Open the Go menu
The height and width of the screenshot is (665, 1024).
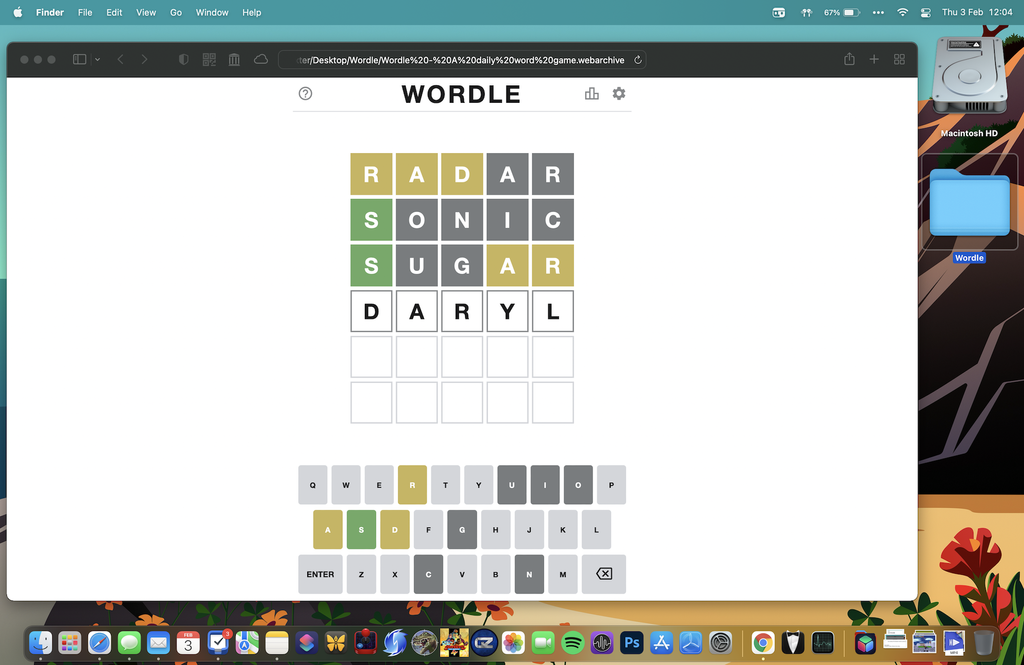[176, 12]
